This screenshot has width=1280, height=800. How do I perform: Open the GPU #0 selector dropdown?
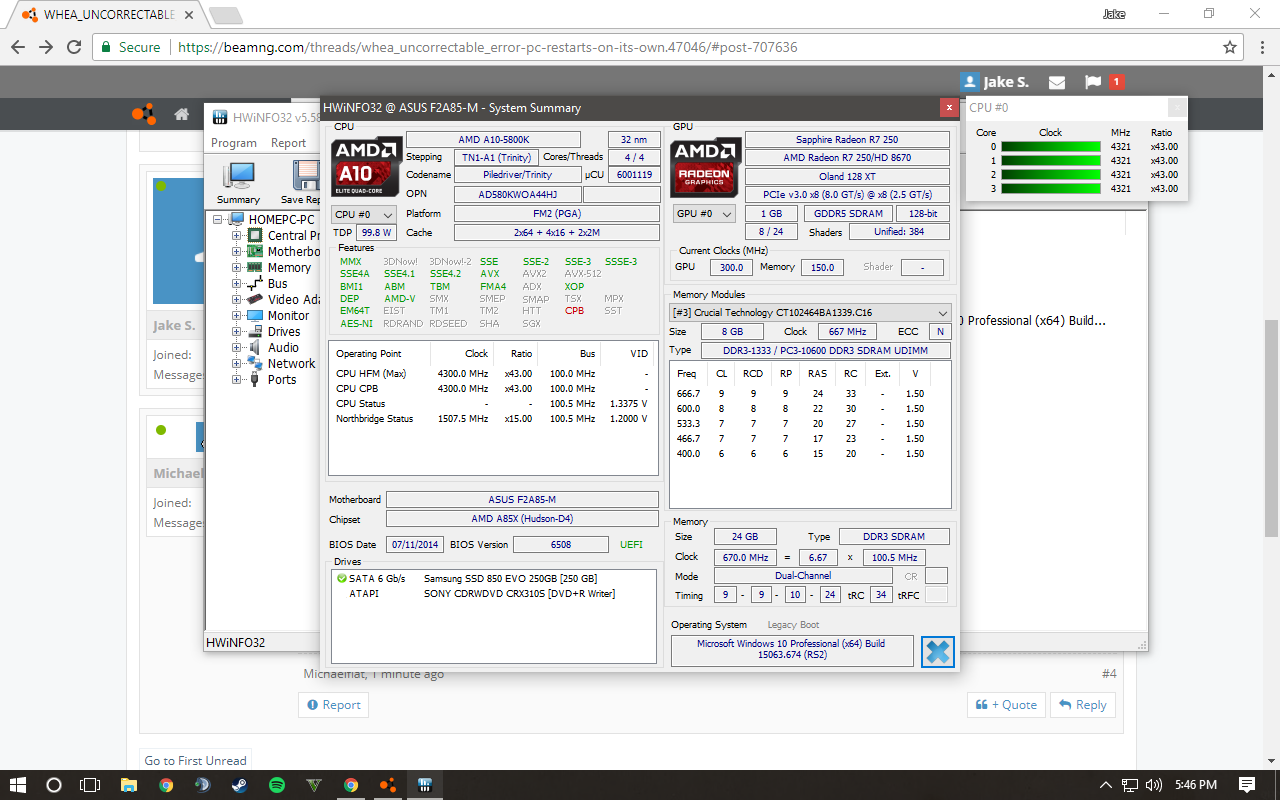[703, 213]
